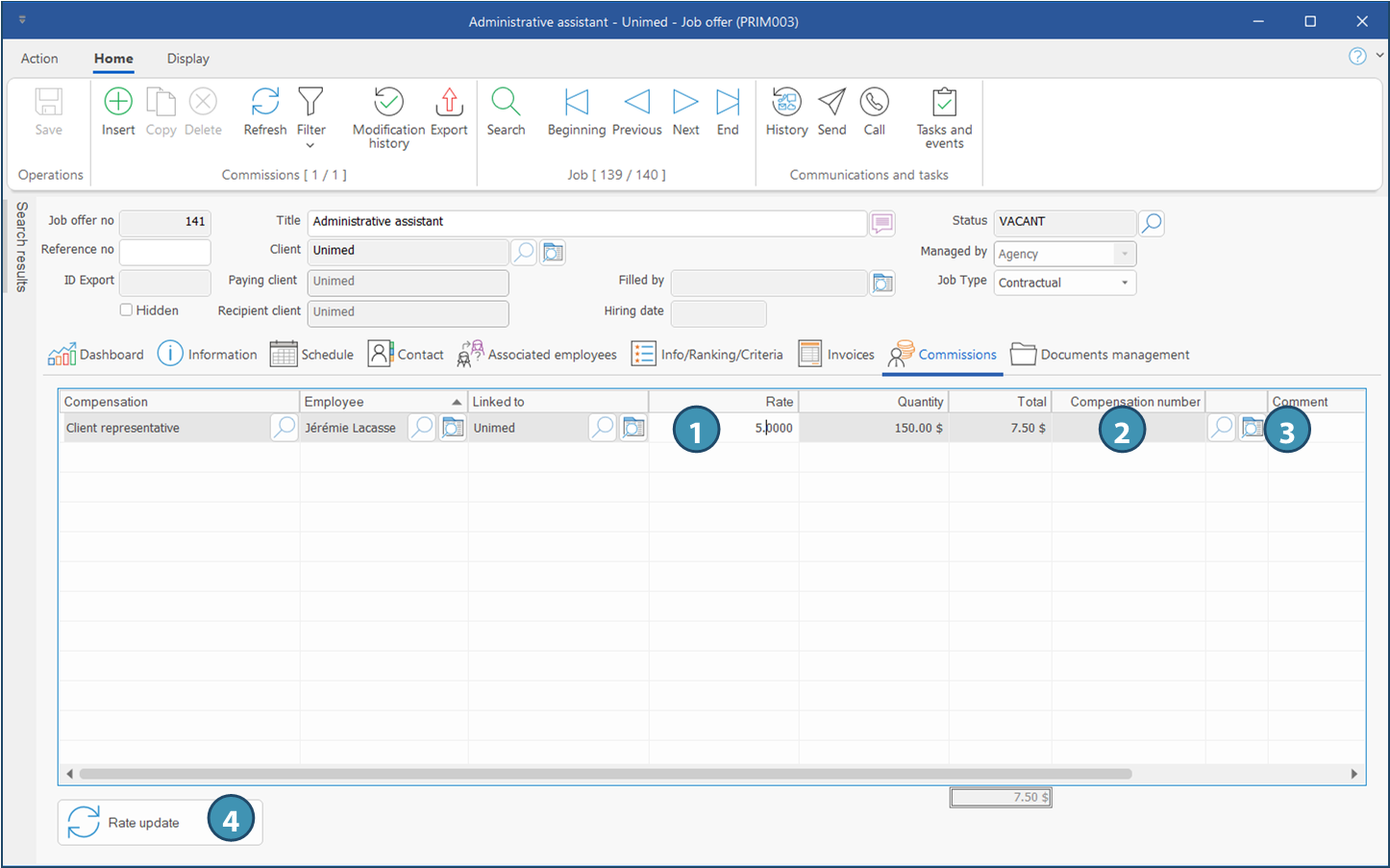Click the horizontal scrollbar right arrow

coord(1353,774)
